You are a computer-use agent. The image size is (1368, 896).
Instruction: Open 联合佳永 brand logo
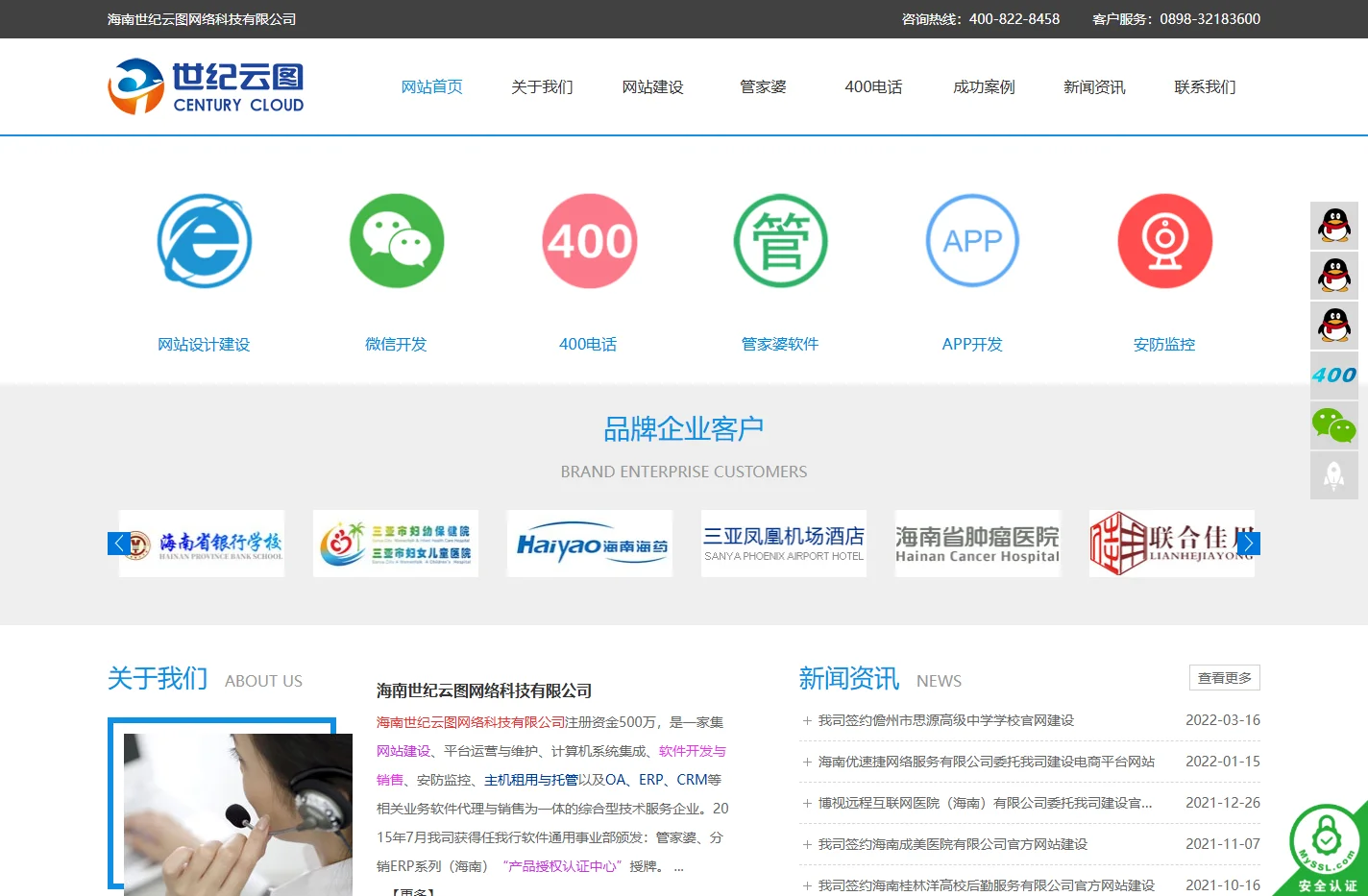(1172, 544)
